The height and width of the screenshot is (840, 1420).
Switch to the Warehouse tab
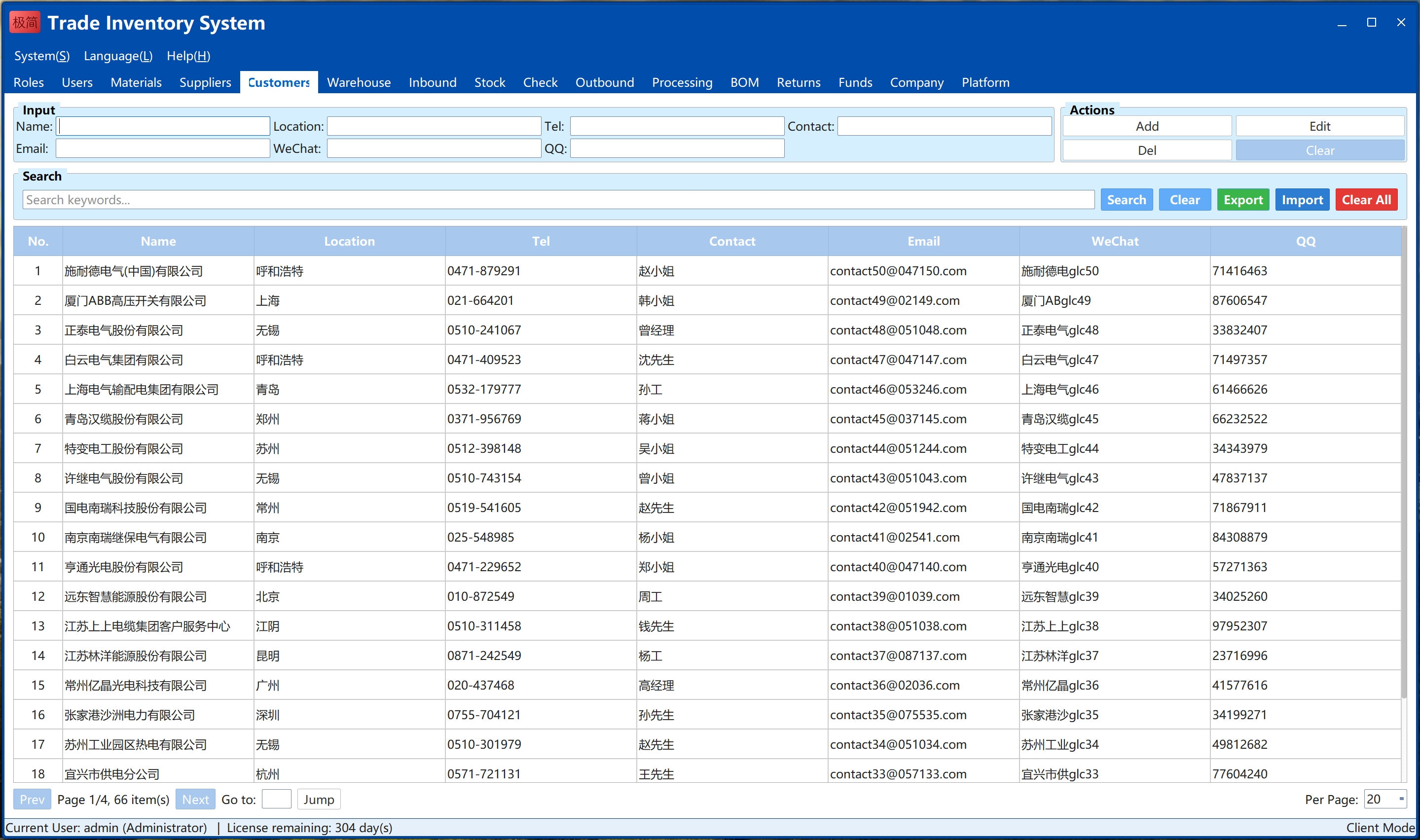tap(359, 83)
